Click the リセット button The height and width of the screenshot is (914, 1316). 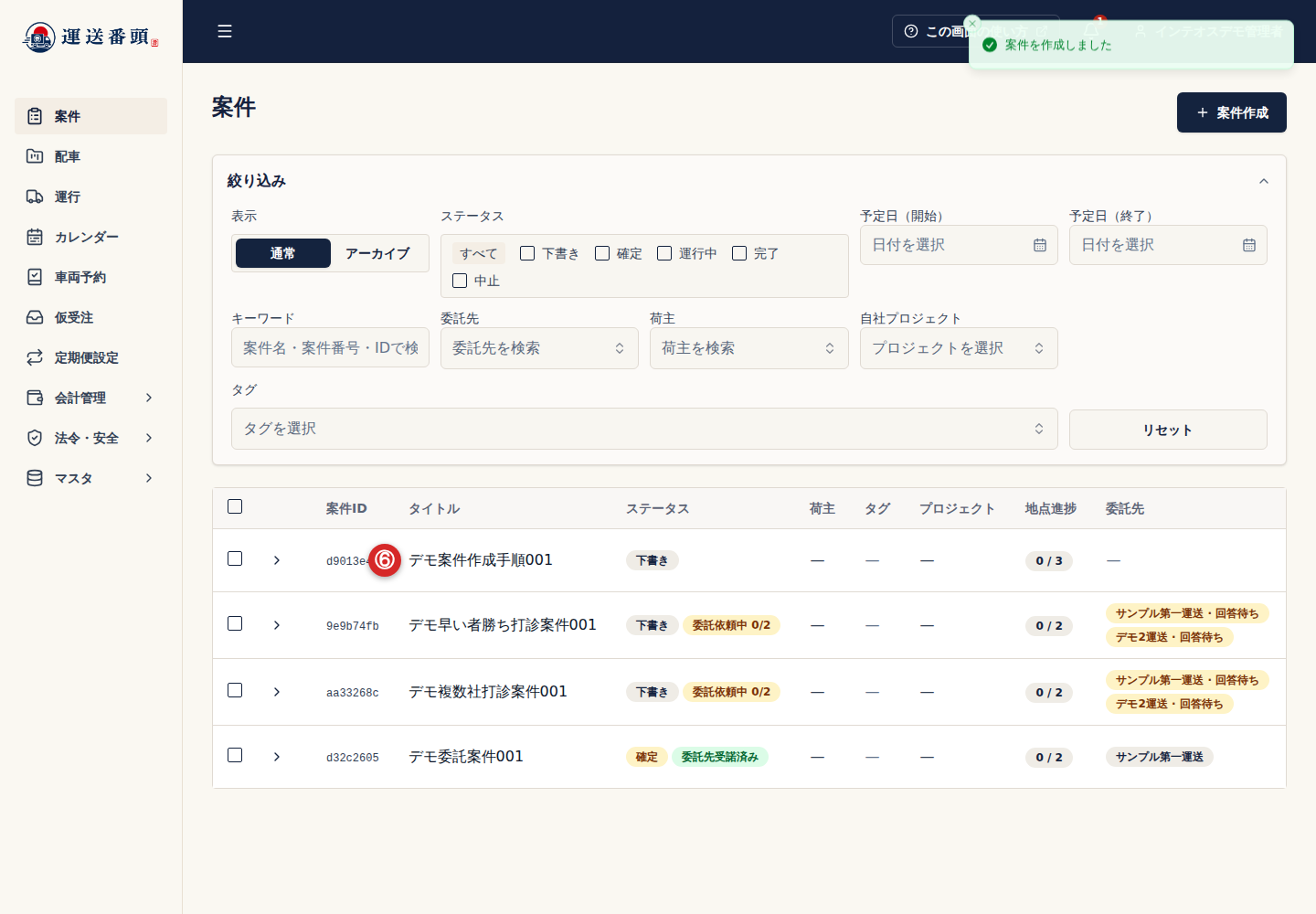tap(1168, 430)
